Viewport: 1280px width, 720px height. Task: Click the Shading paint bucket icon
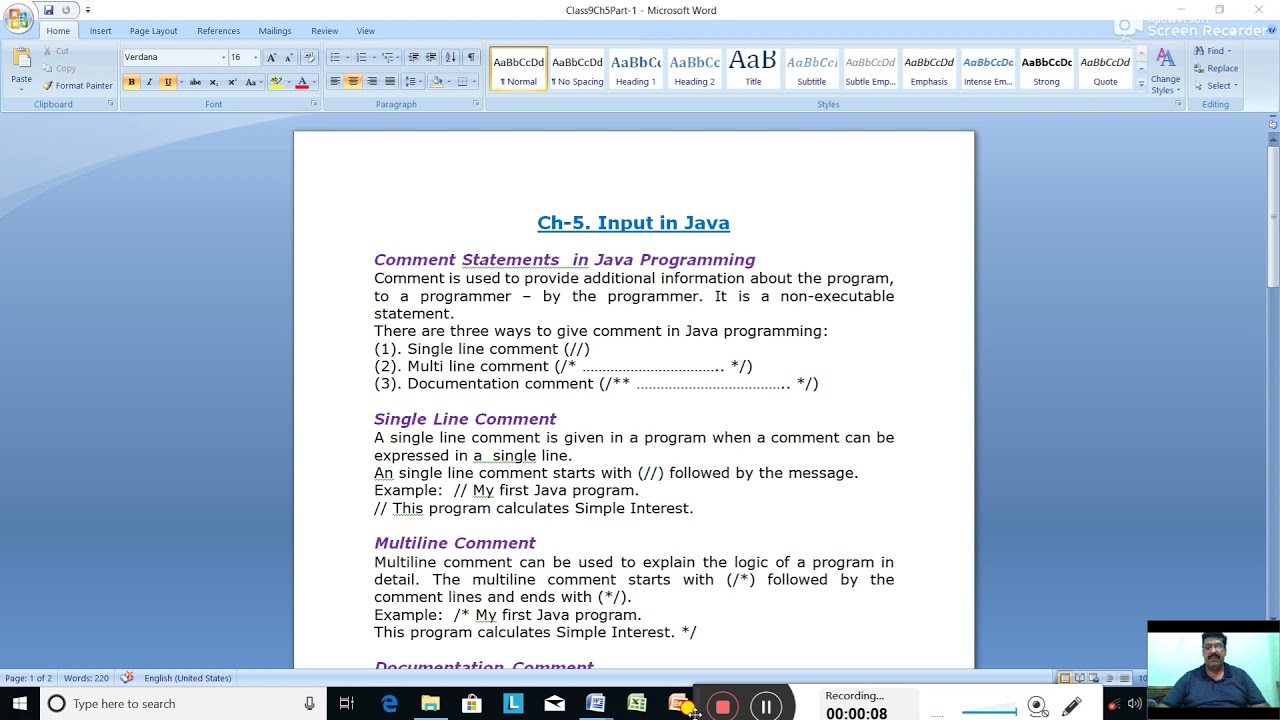(x=436, y=82)
